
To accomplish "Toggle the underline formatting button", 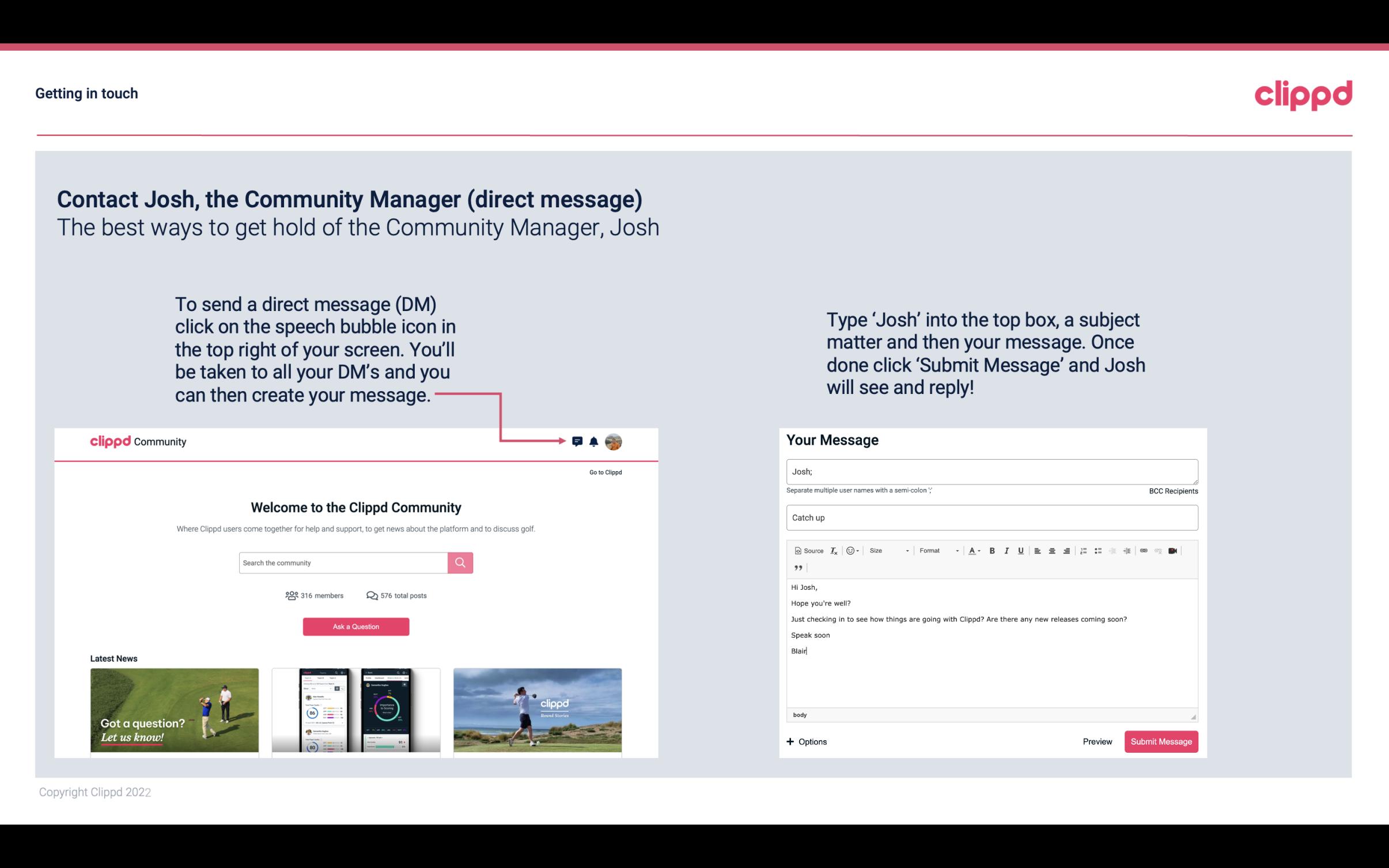I will (1020, 550).
